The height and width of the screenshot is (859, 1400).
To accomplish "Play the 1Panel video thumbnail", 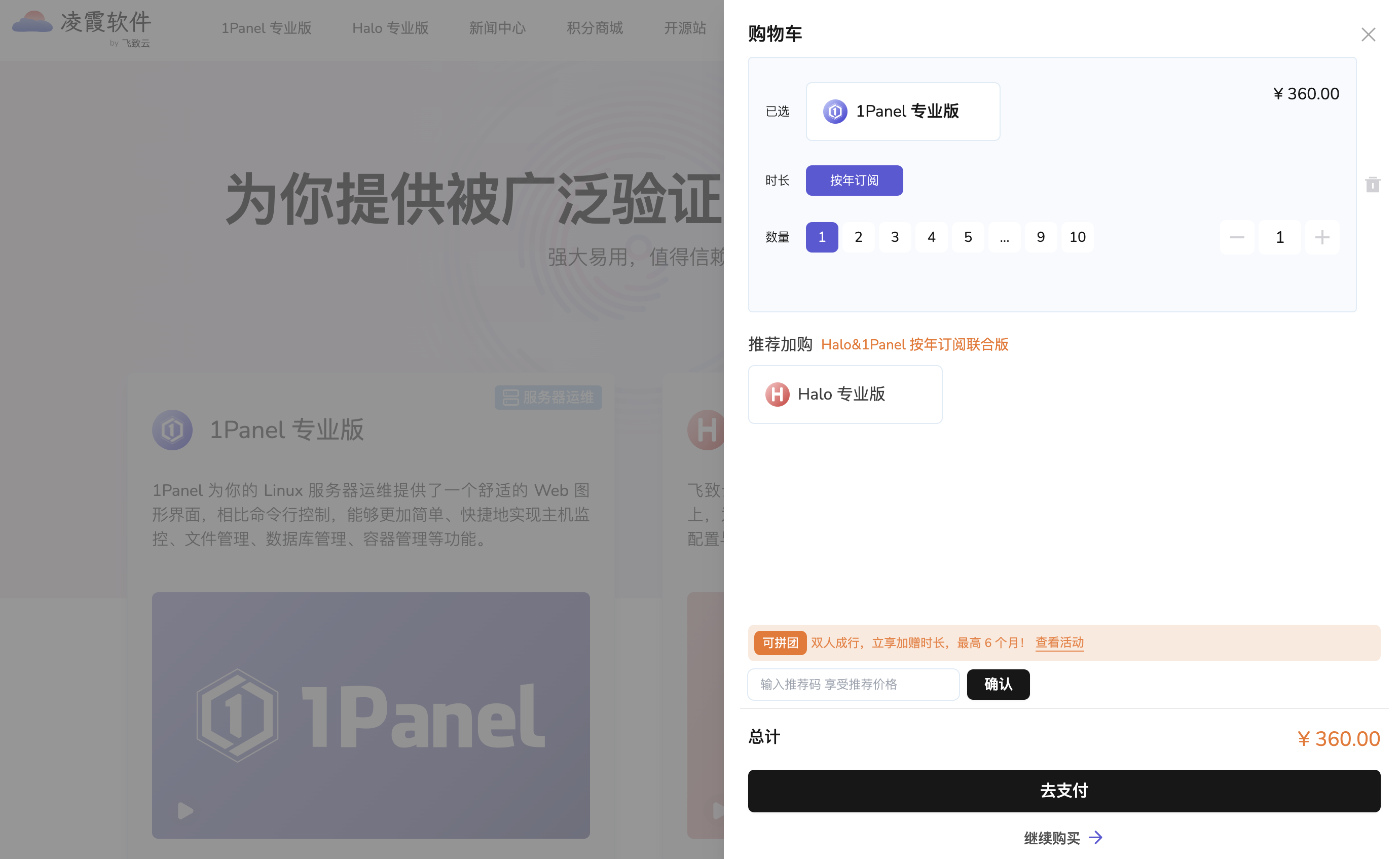I will [185, 811].
